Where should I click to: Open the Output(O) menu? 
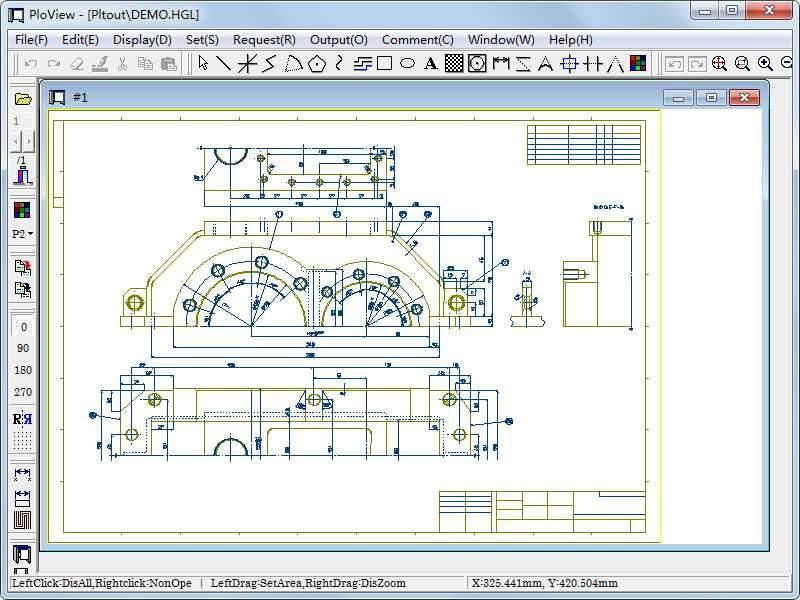(338, 40)
